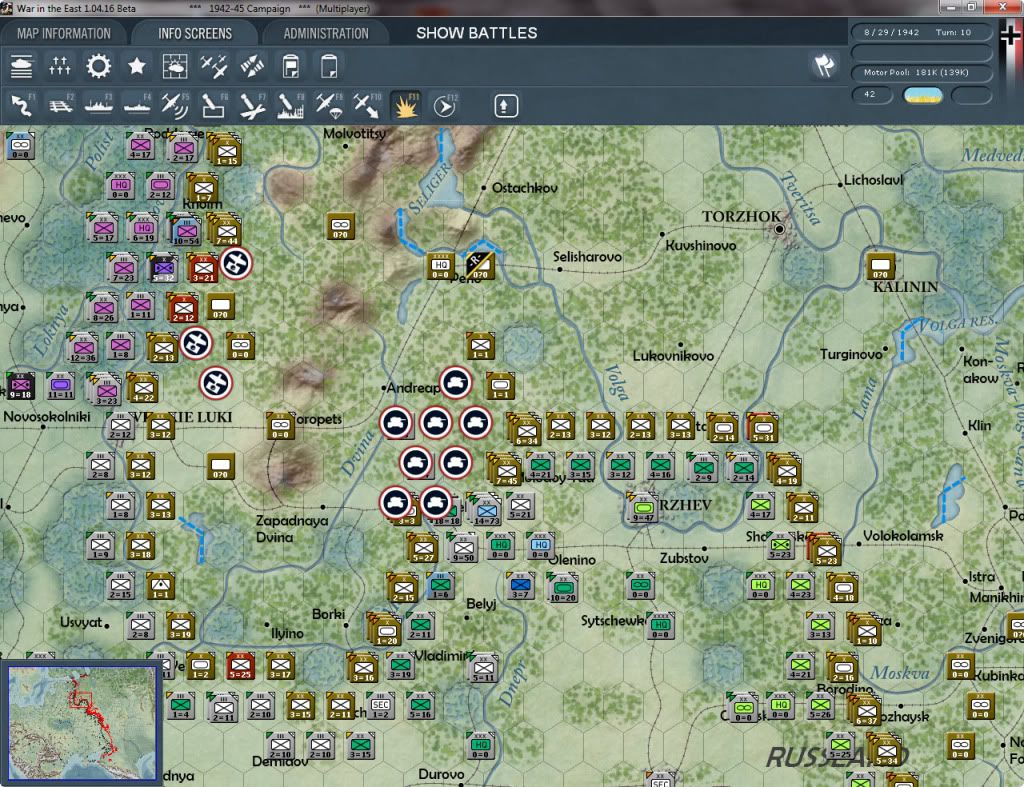
Task: Click the TORZHOK city marker
Action: coord(779,229)
